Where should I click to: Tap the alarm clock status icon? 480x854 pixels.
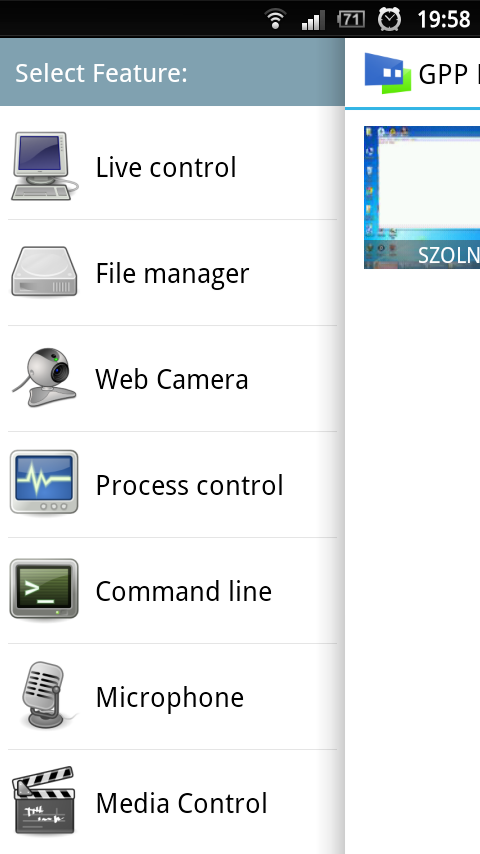pos(390,20)
